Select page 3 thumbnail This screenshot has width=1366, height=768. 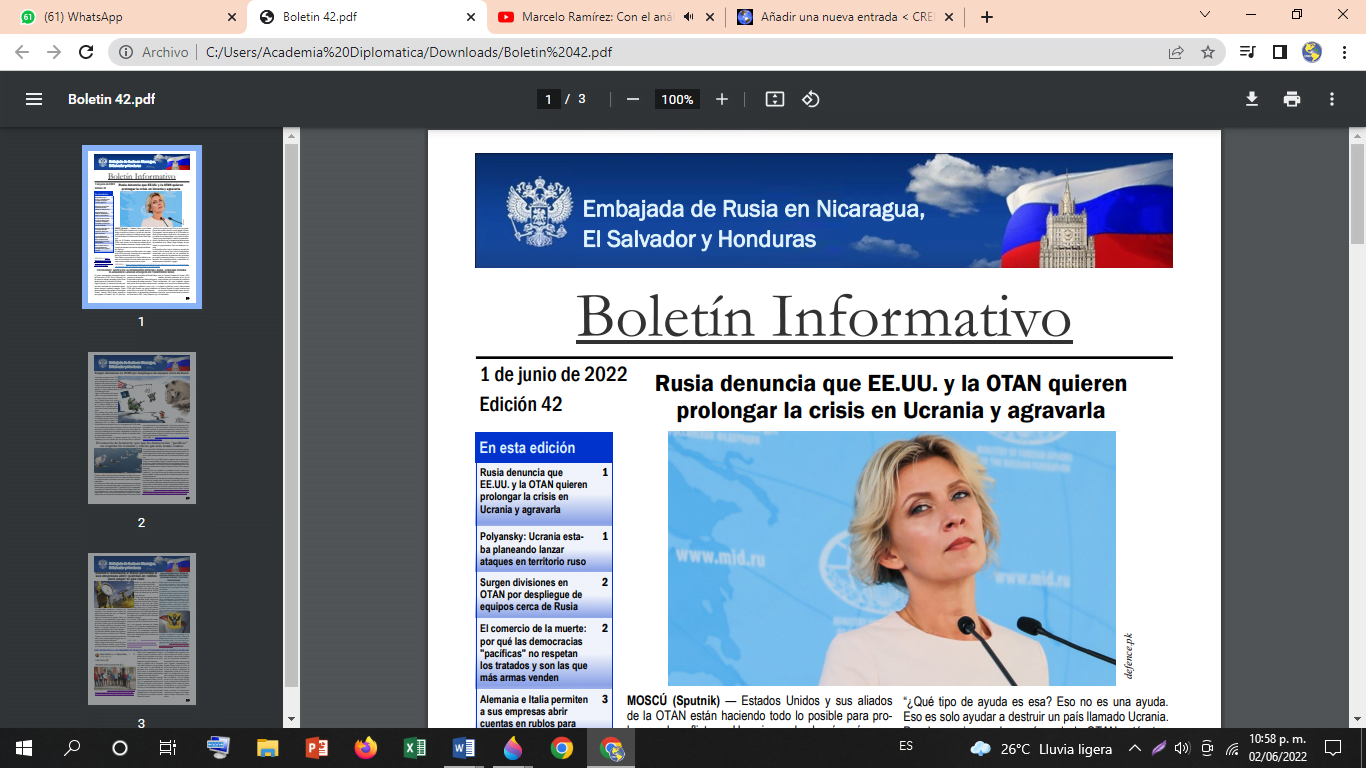point(142,629)
